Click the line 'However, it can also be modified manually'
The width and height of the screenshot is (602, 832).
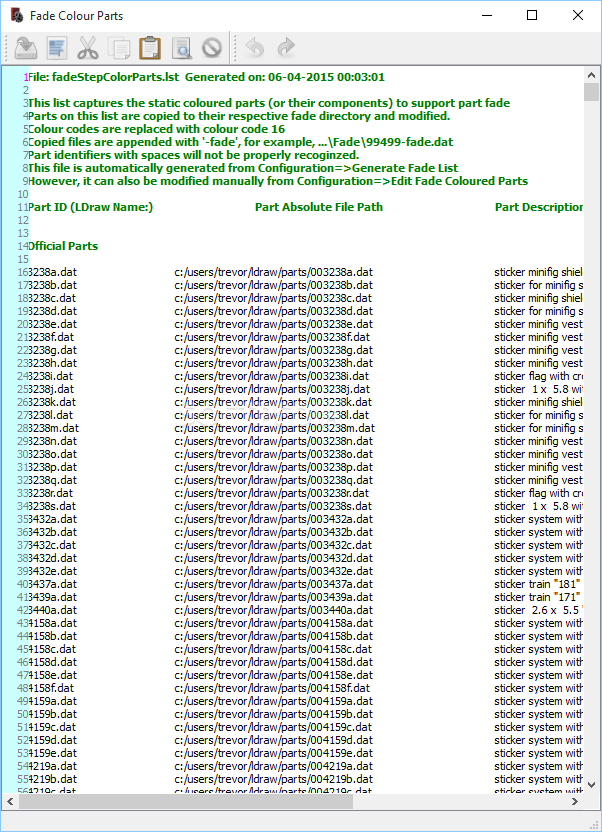pos(278,181)
